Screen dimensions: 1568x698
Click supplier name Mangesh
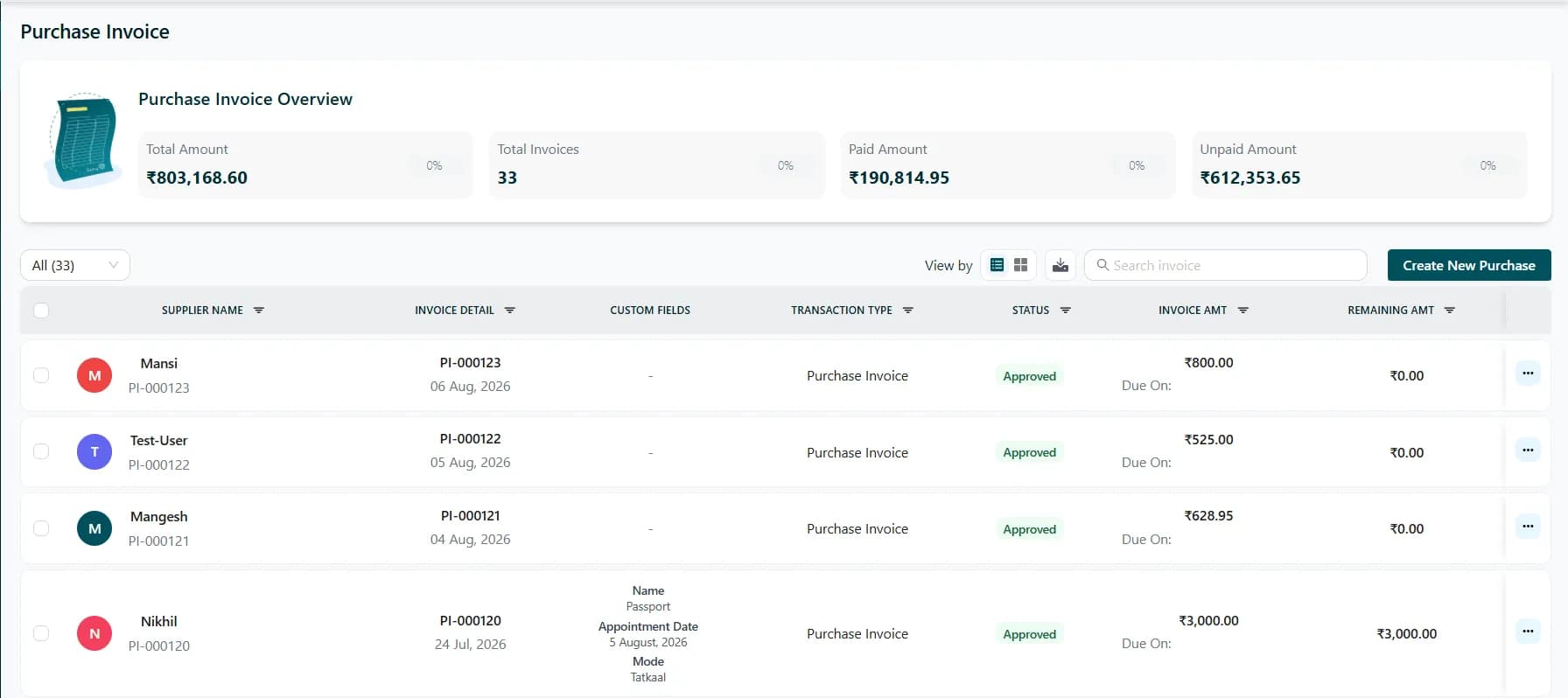click(x=159, y=517)
